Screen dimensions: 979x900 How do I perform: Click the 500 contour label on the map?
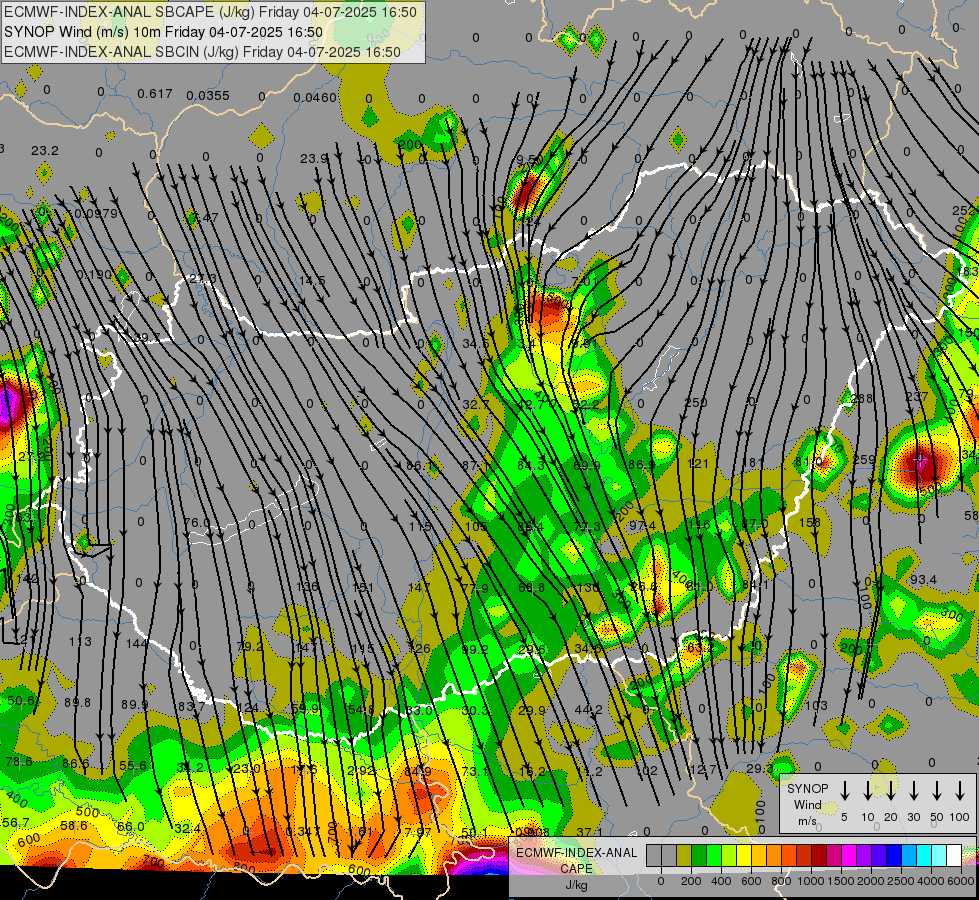(87, 811)
